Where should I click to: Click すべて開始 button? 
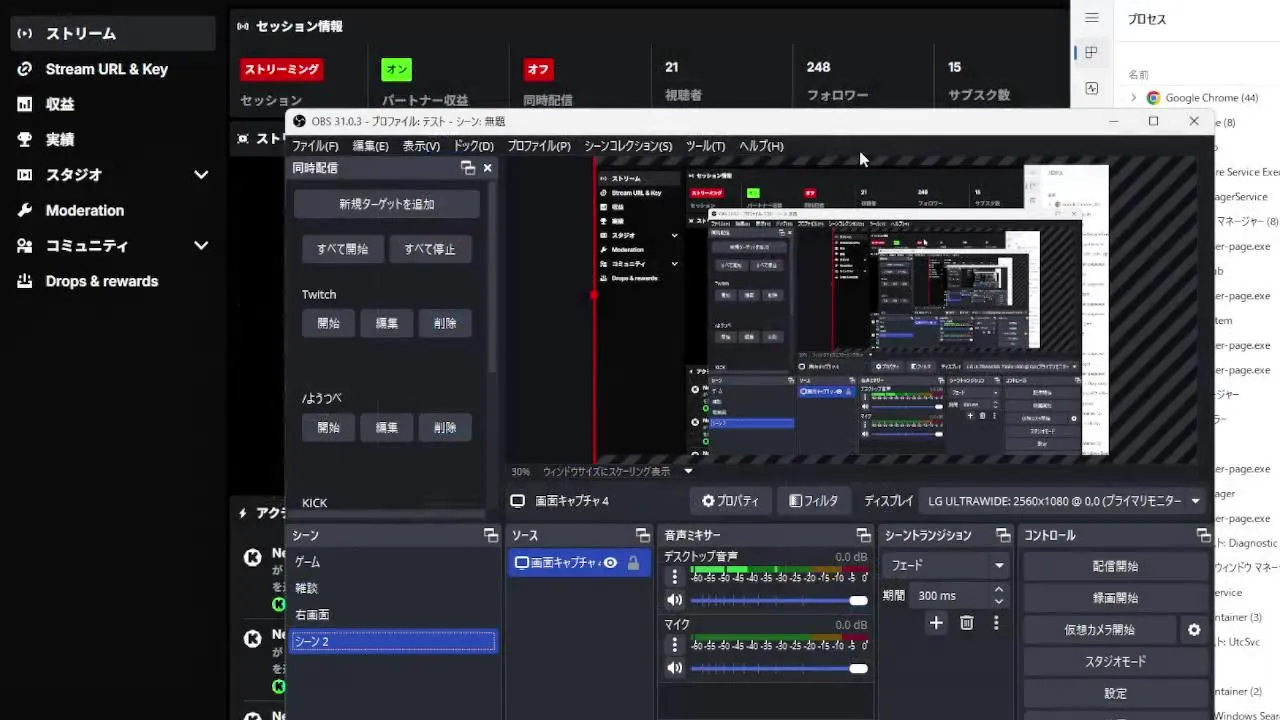click(343, 249)
